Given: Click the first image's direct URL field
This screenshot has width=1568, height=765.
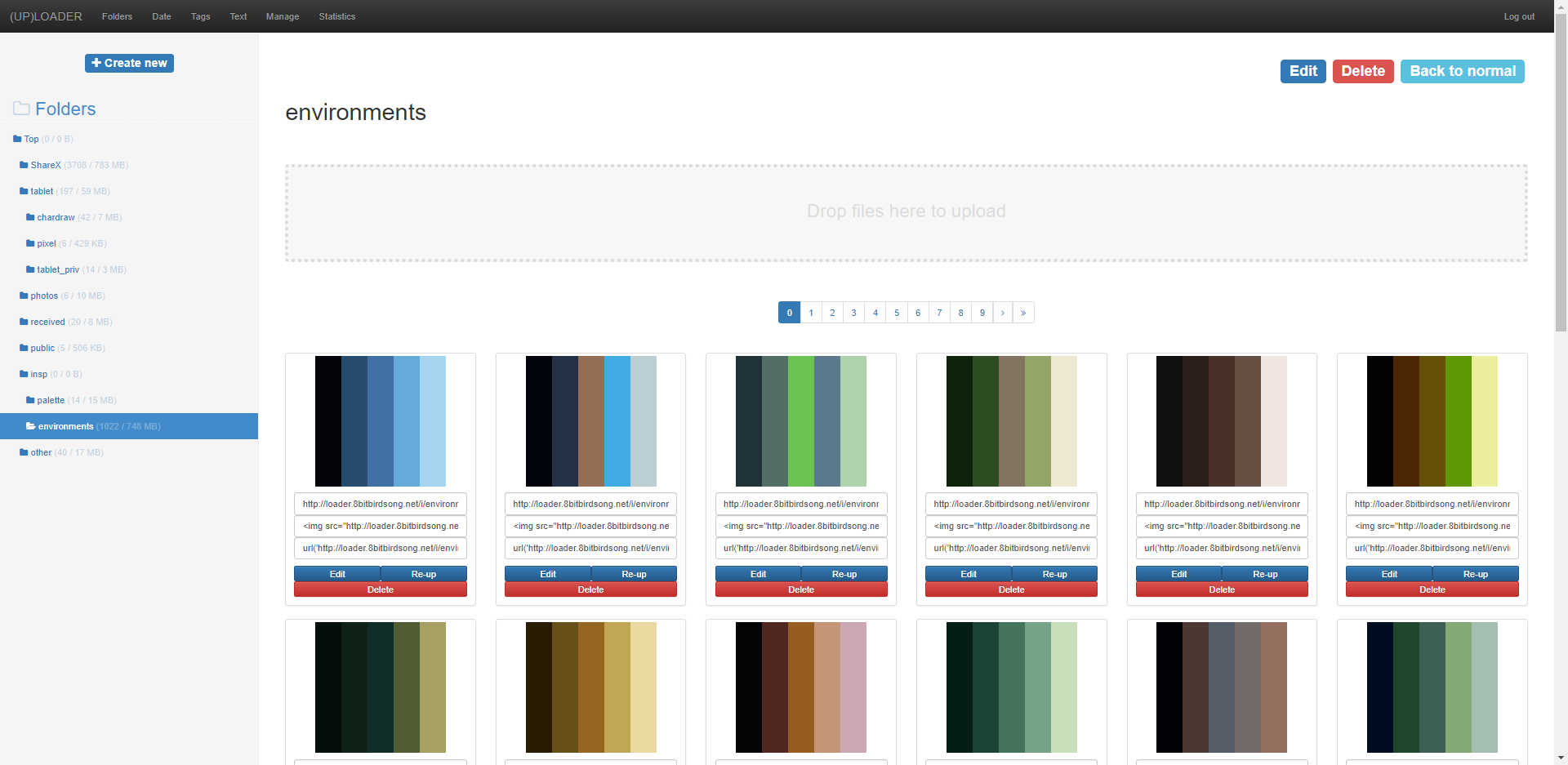Looking at the screenshot, I should pos(381,504).
